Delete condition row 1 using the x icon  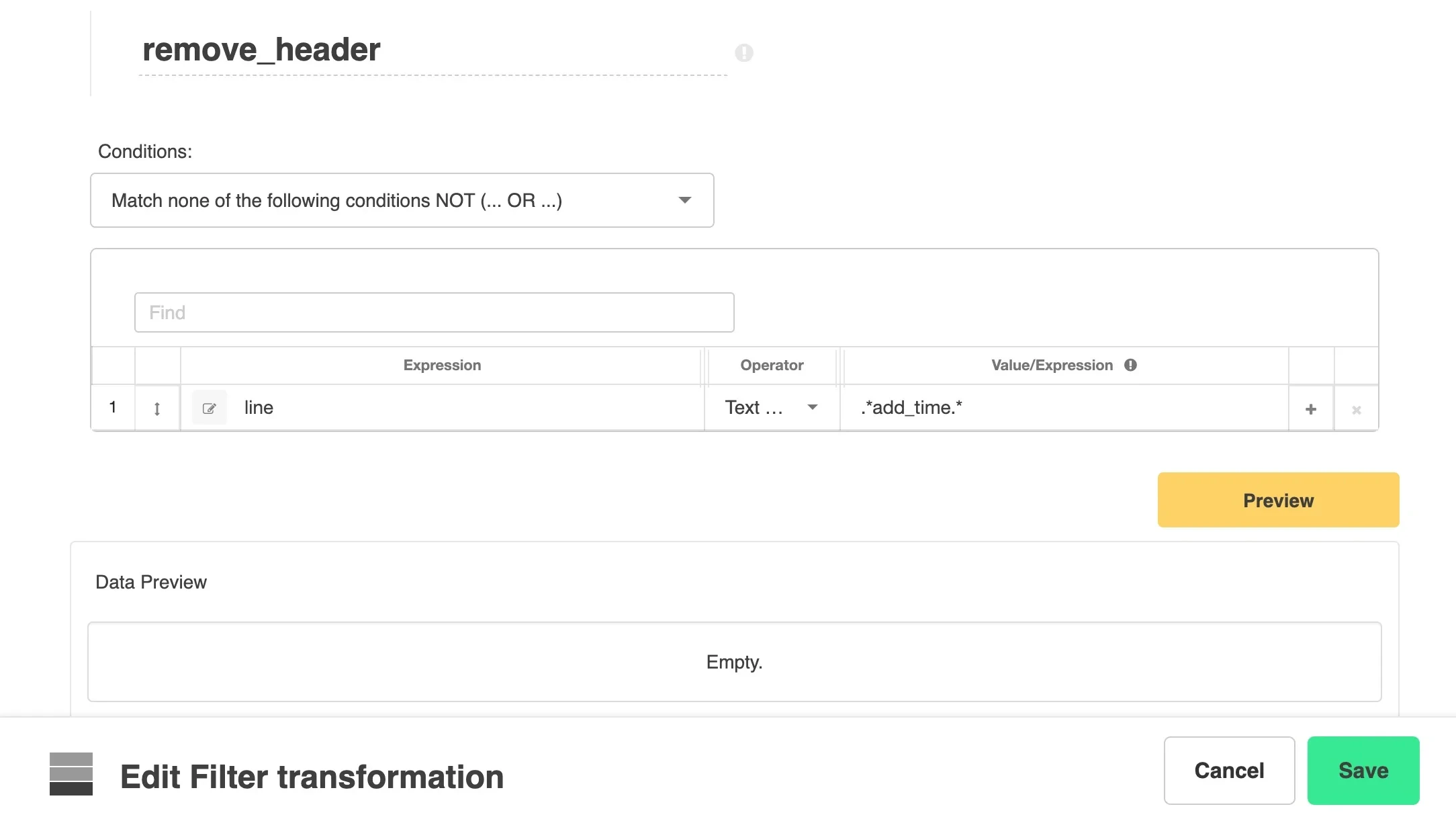(1356, 409)
